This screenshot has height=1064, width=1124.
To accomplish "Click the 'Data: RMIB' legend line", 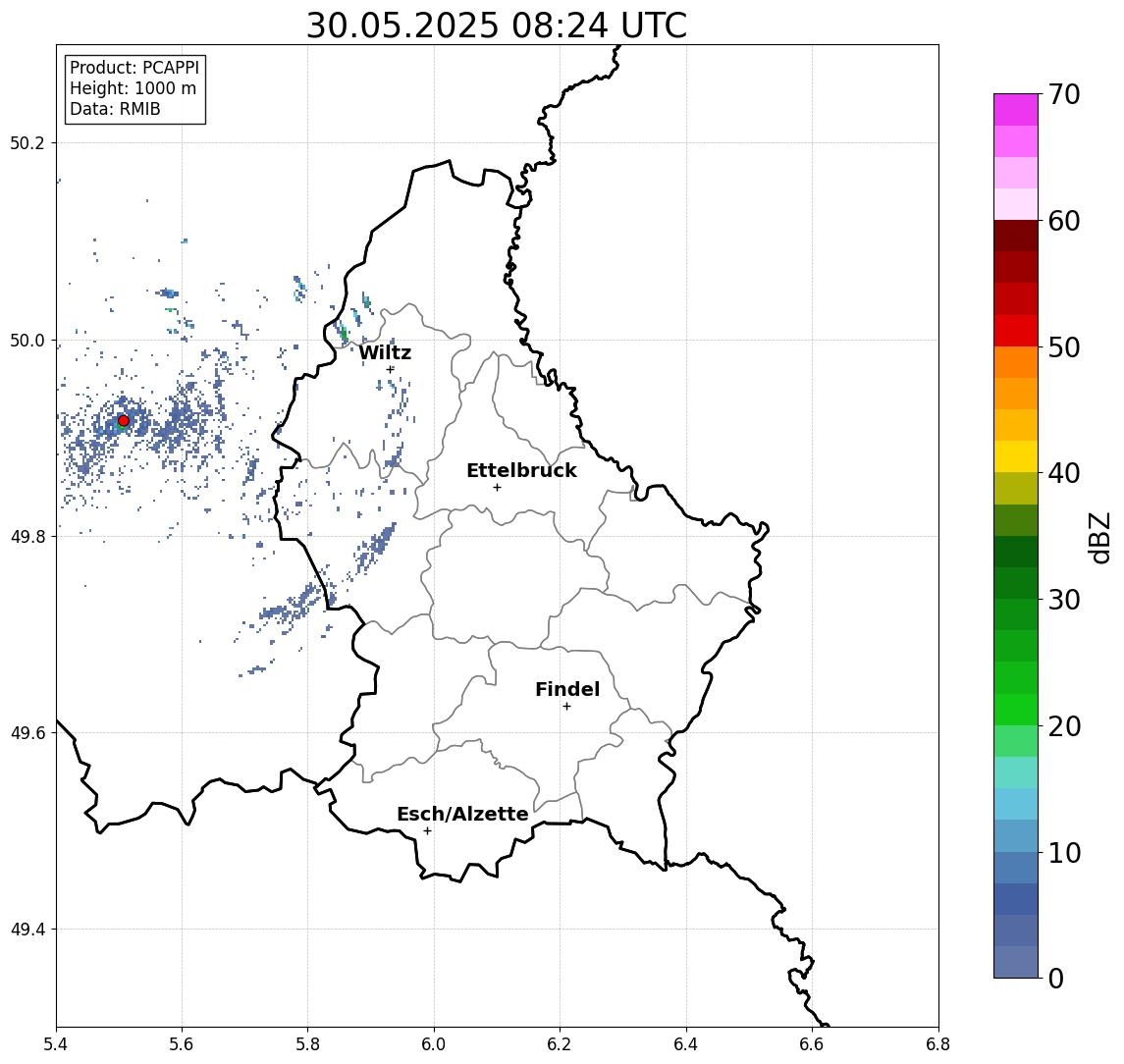I will 115,109.
